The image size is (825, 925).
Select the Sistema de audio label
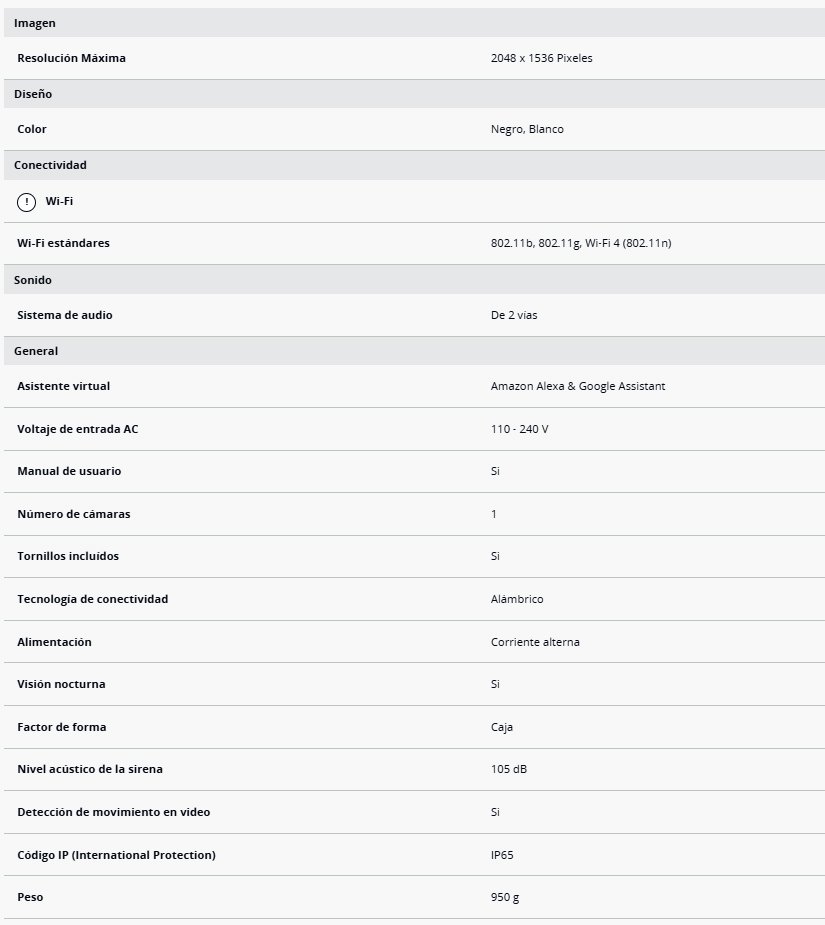(65, 315)
